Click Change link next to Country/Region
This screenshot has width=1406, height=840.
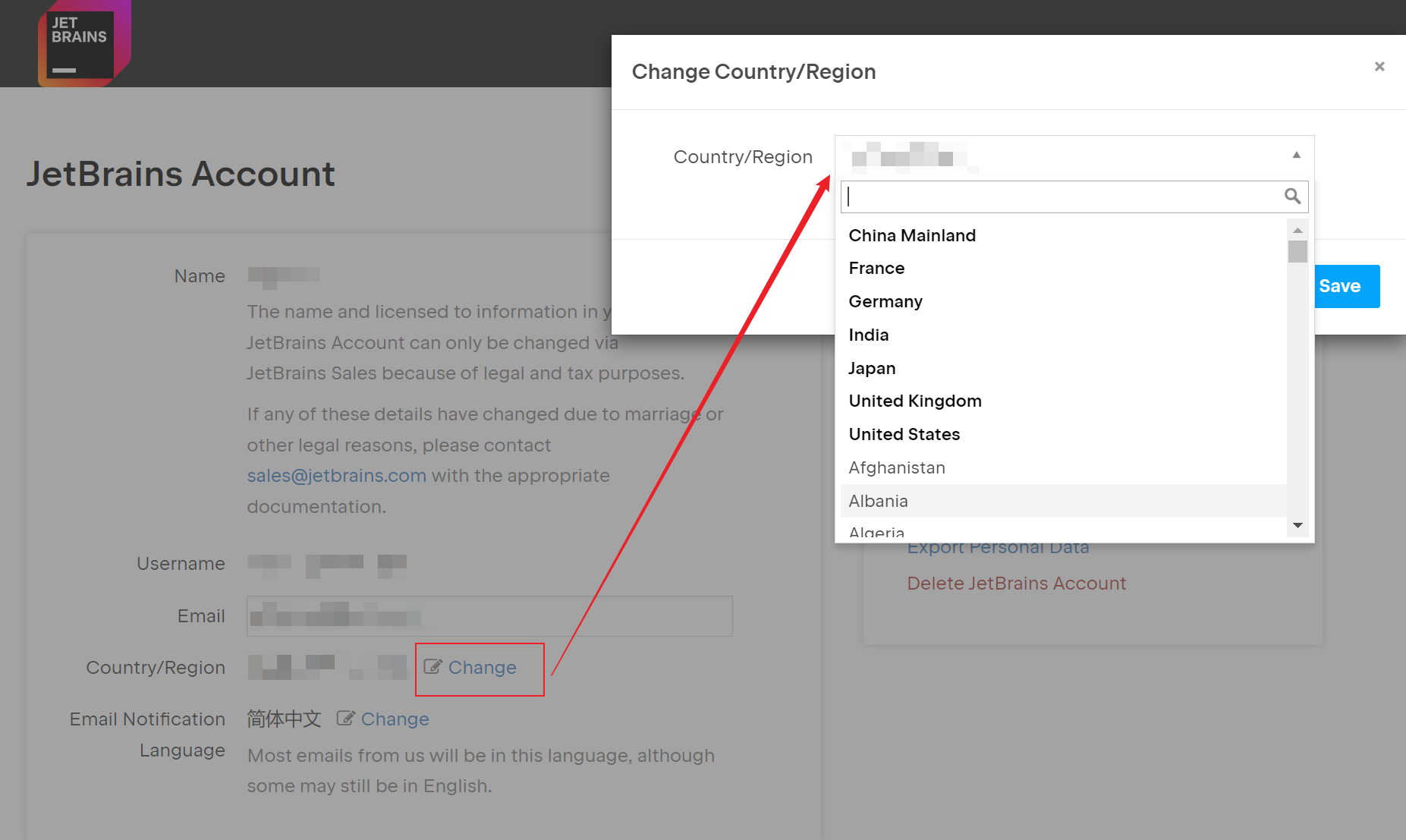[x=482, y=668]
